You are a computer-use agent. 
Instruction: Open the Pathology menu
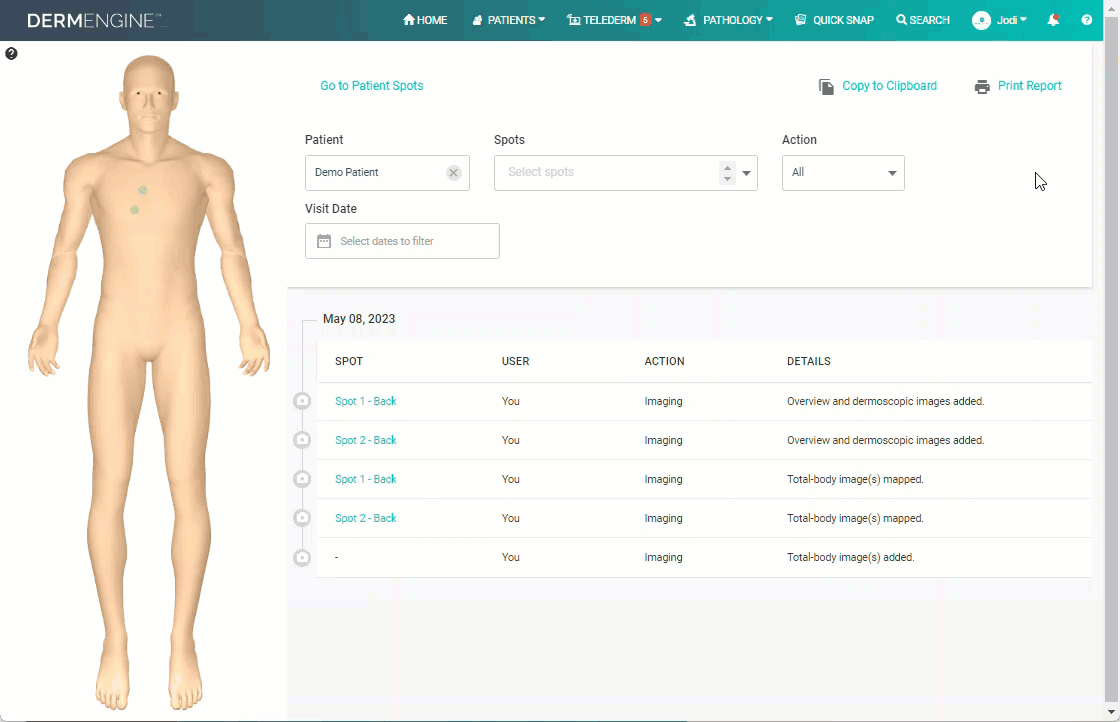(x=728, y=20)
